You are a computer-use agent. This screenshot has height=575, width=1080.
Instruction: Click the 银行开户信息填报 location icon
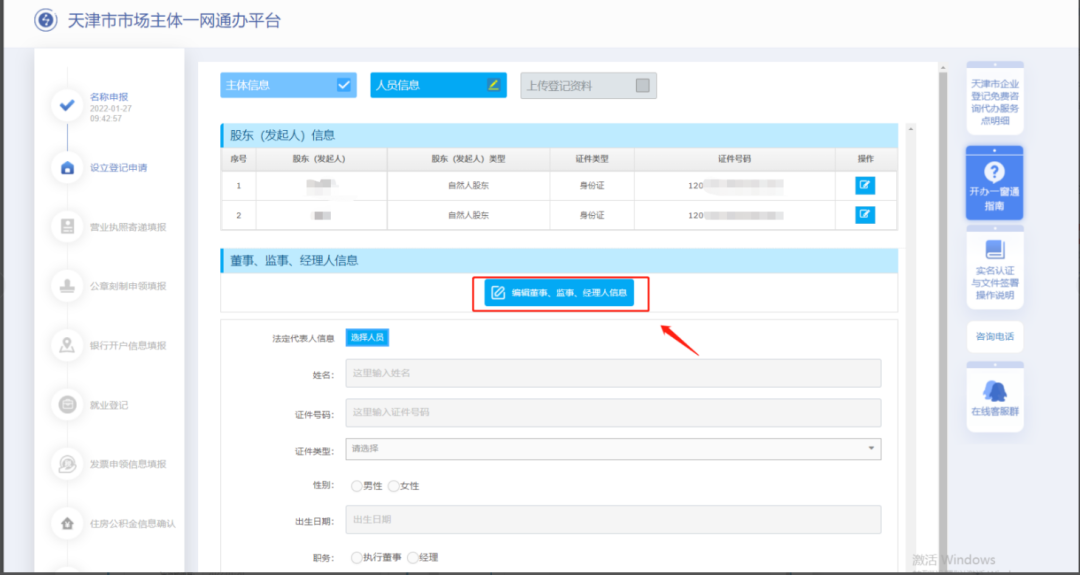[68, 346]
